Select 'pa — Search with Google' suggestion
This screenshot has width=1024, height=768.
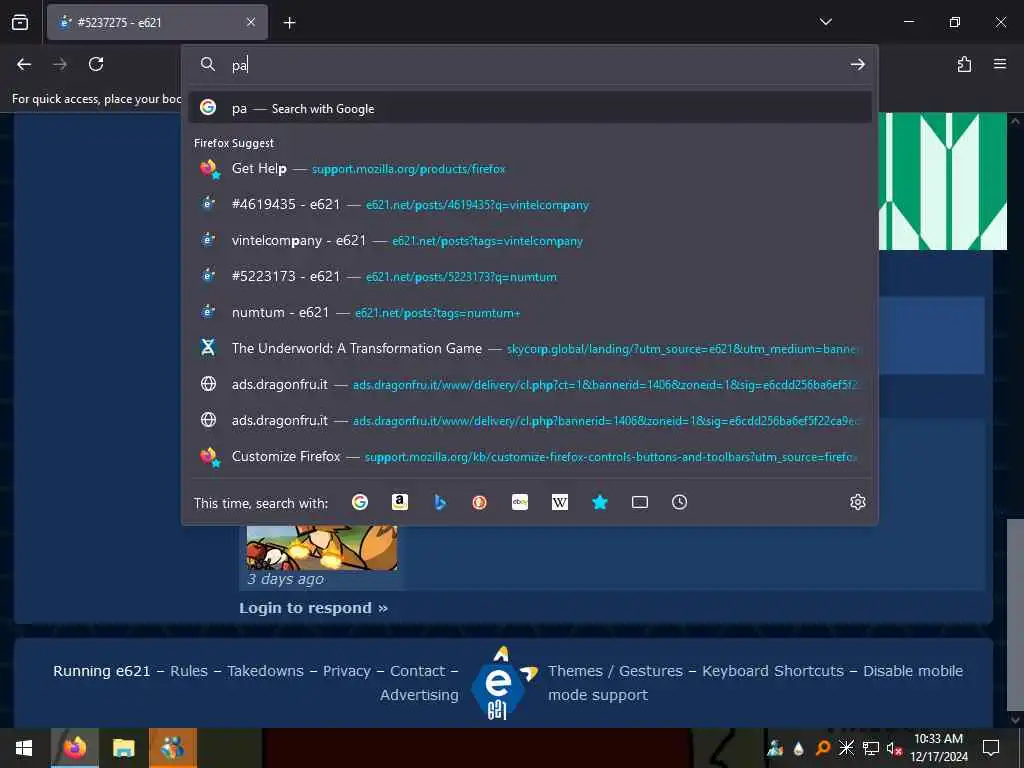[x=530, y=108]
